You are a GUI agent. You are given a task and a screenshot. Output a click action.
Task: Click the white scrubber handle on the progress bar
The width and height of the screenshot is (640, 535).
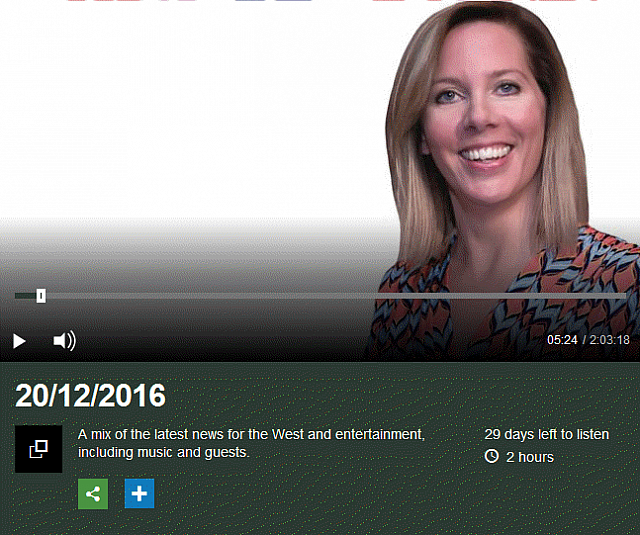pyautogui.click(x=41, y=295)
